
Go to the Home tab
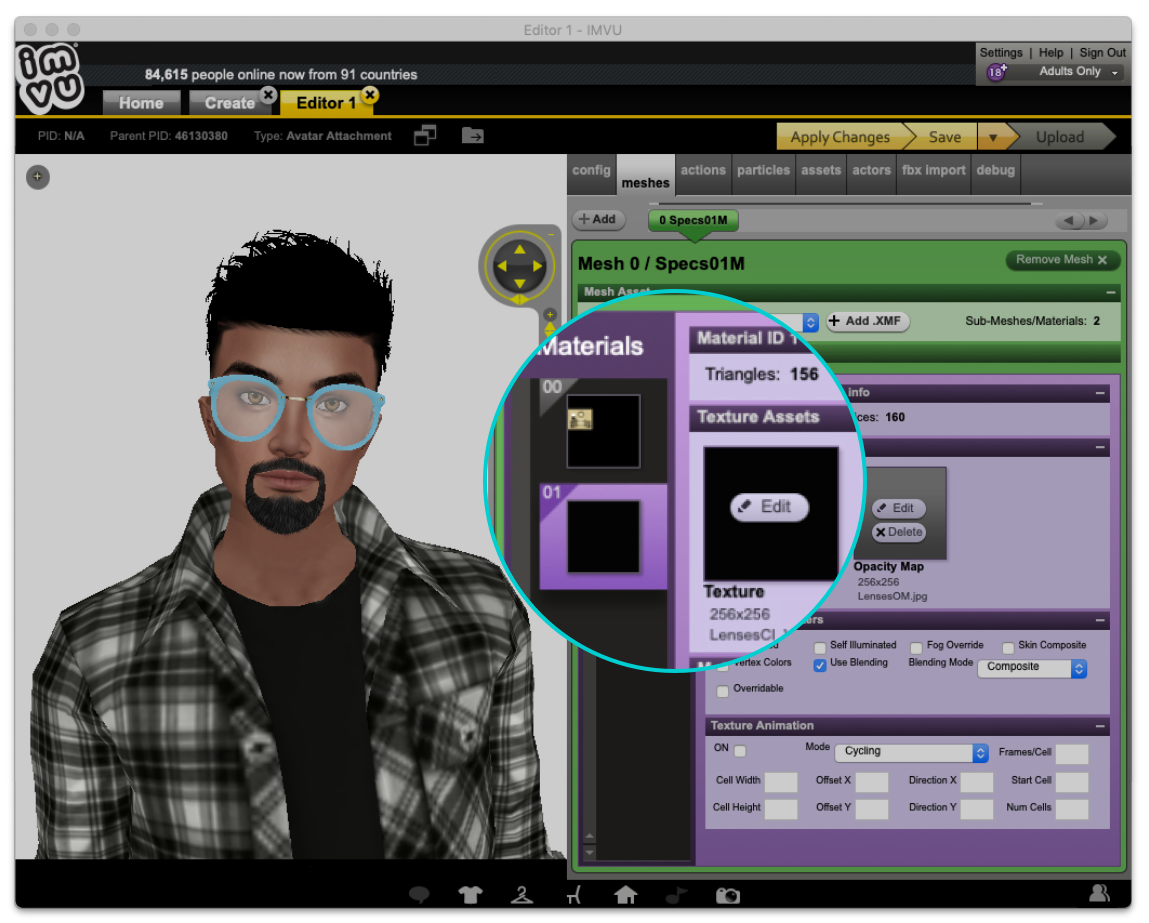(x=141, y=103)
